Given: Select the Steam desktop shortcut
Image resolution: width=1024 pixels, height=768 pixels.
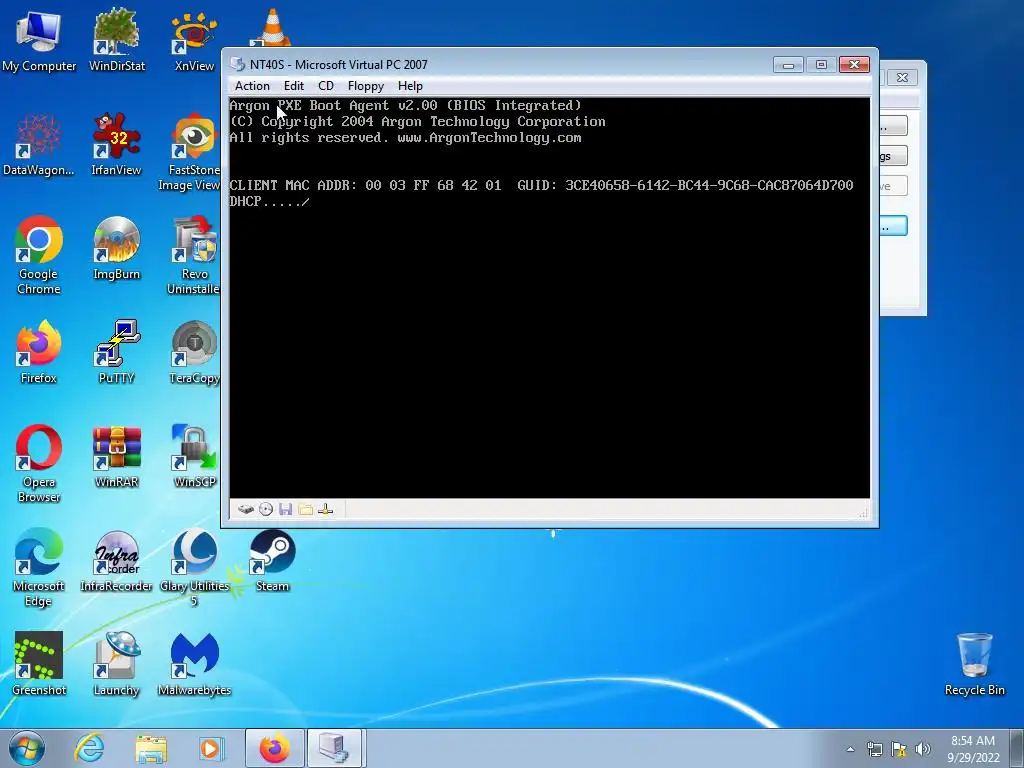Looking at the screenshot, I should coord(272,560).
